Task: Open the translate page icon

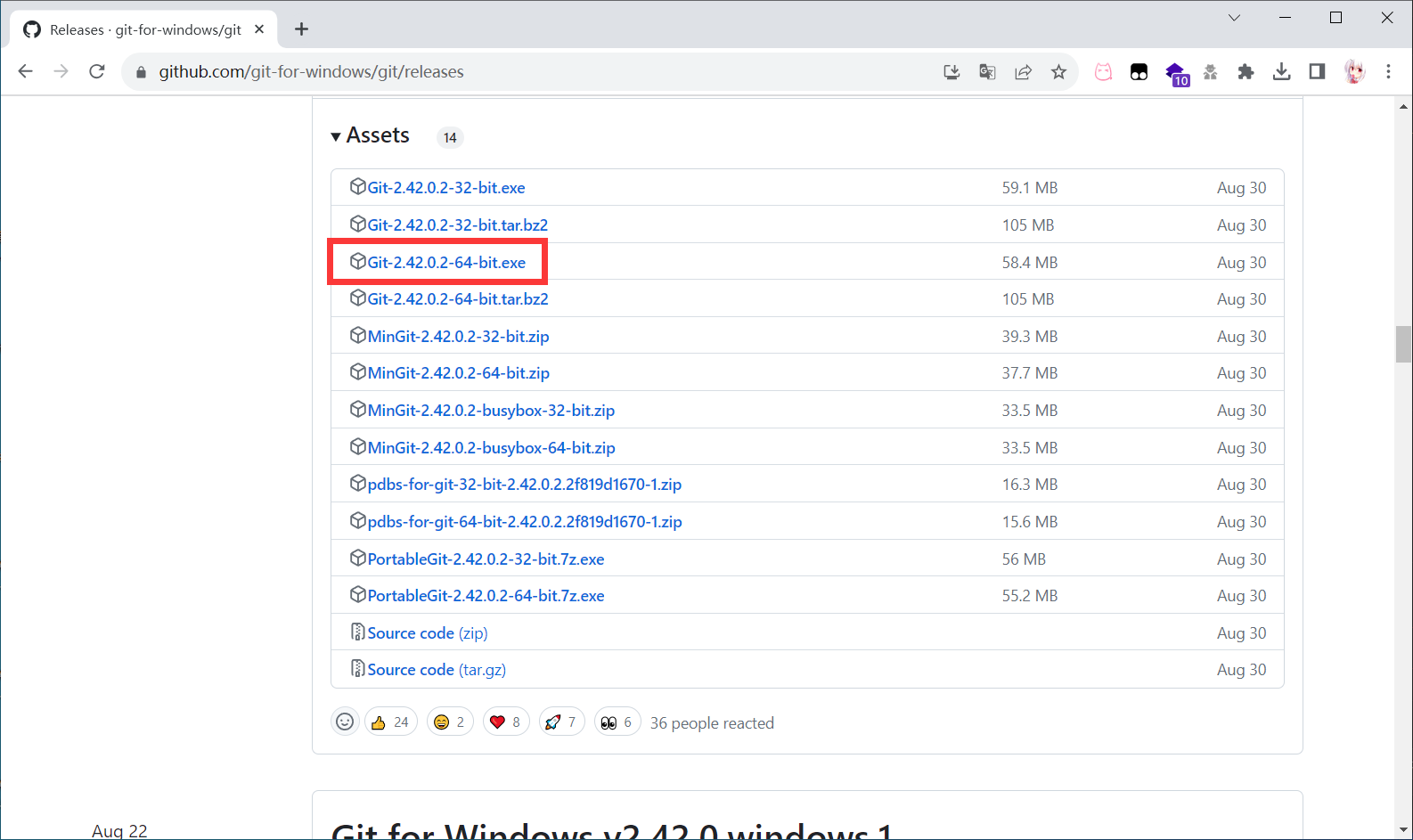Action: pyautogui.click(x=987, y=72)
